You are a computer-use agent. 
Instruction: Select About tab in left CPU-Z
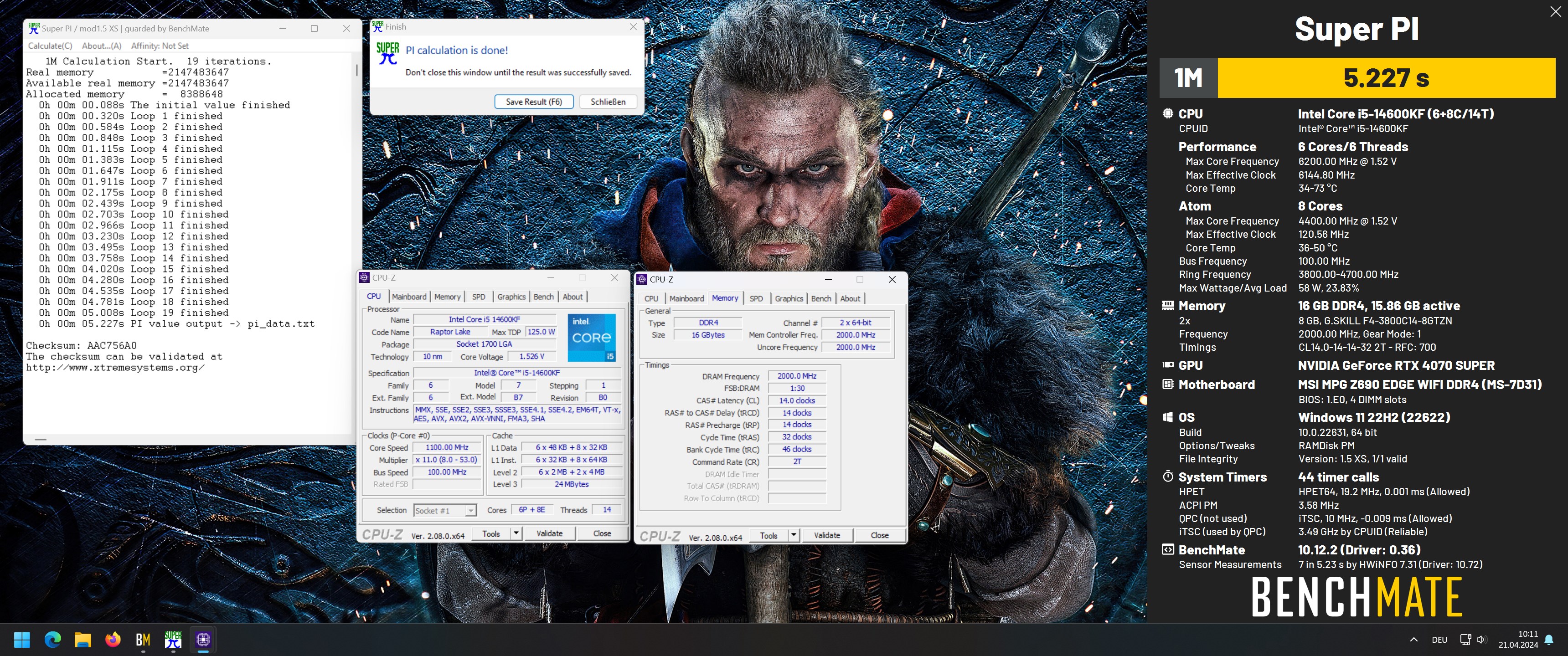(x=572, y=297)
